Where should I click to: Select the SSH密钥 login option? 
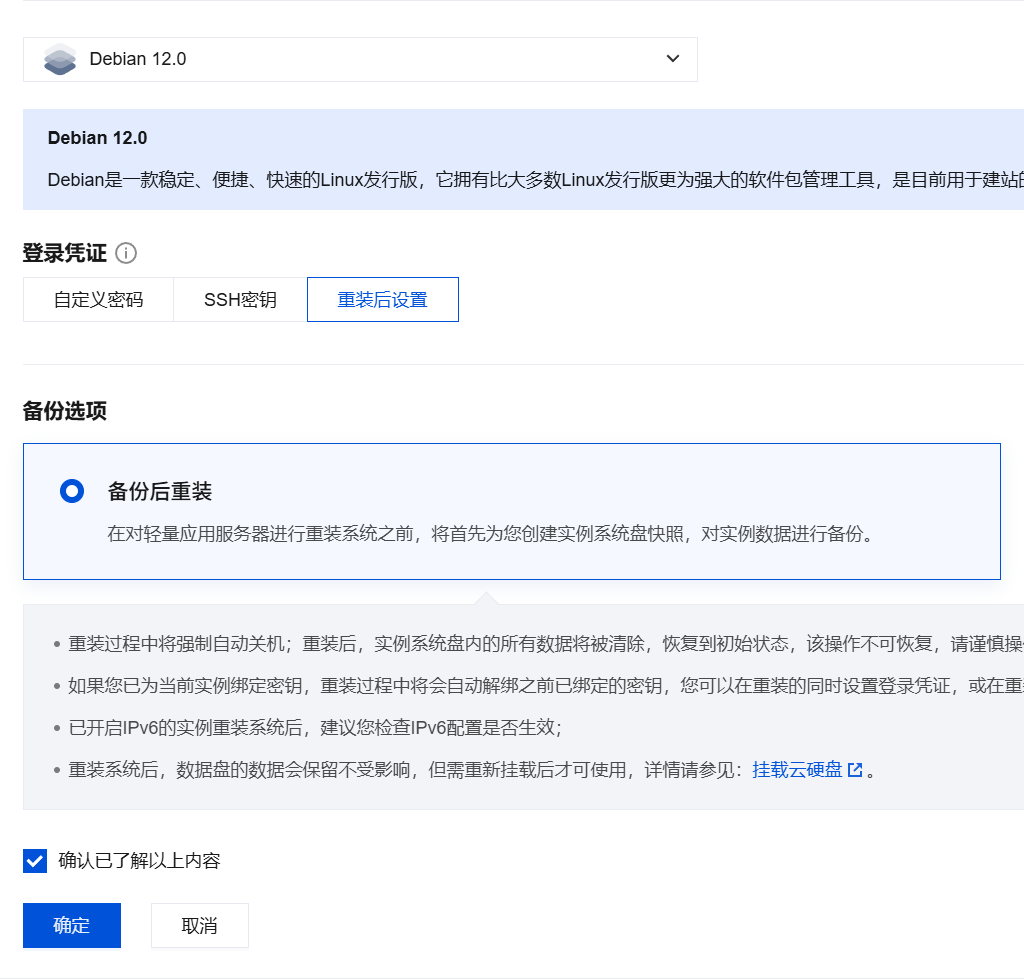click(x=240, y=300)
